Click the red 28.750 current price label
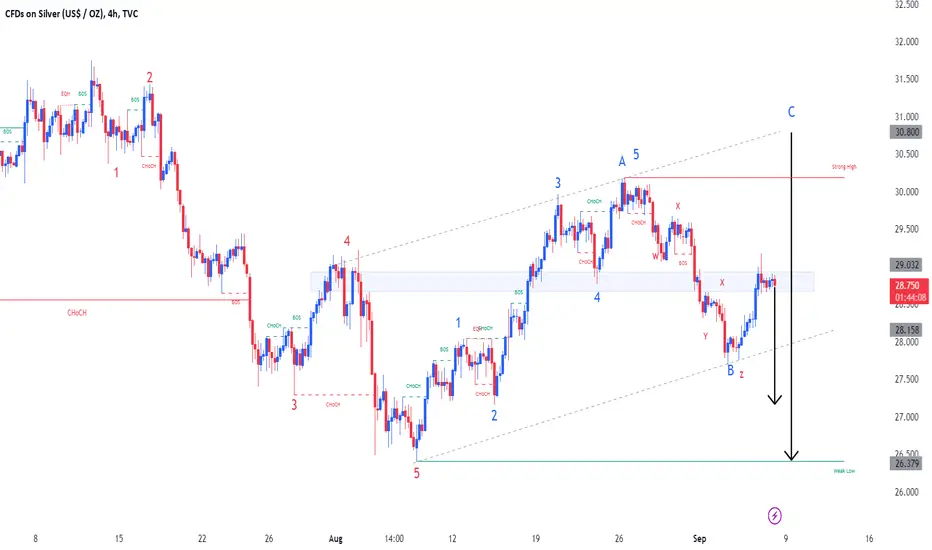Image resolution: width=932 pixels, height=550 pixels. click(x=909, y=291)
